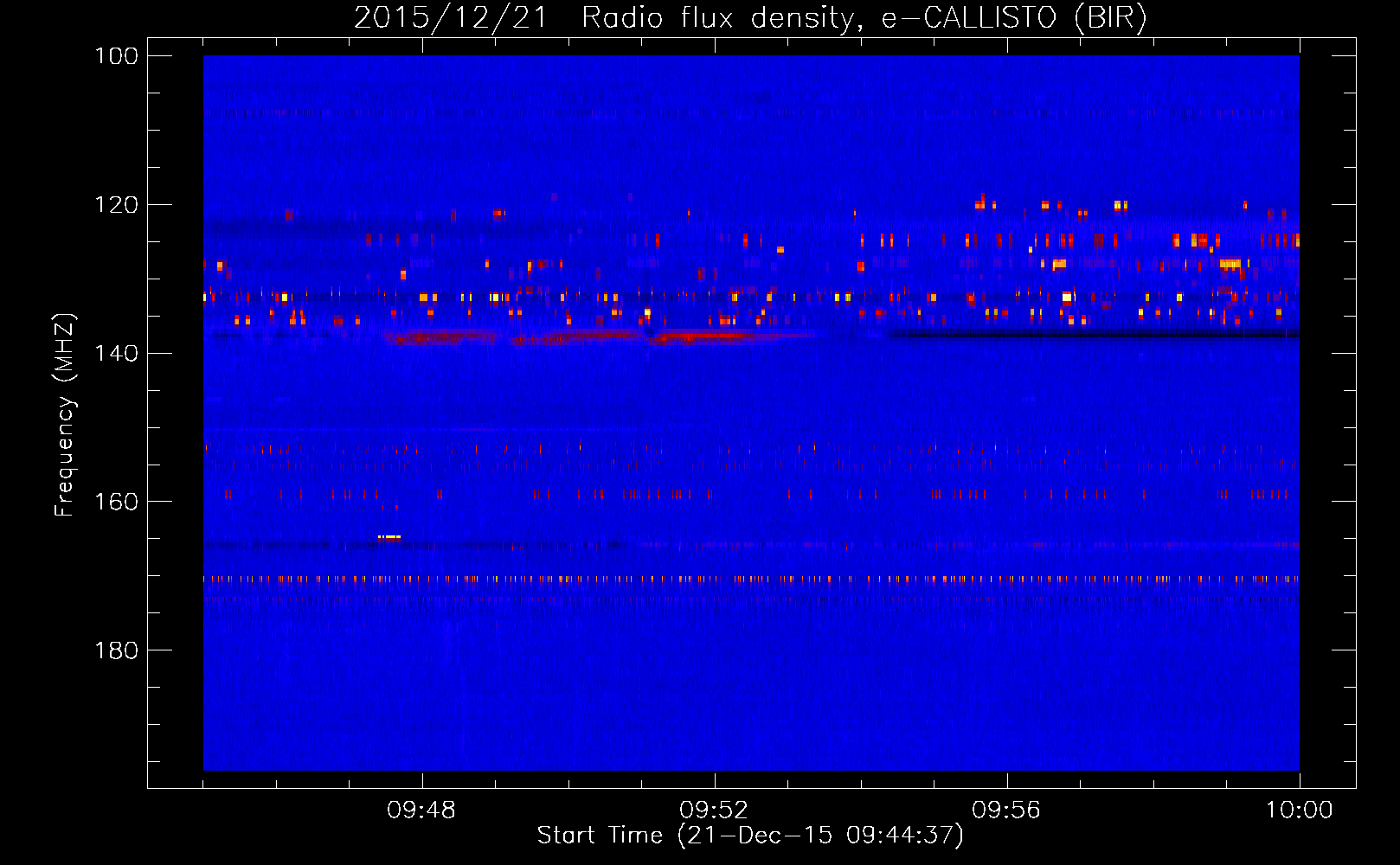The height and width of the screenshot is (865, 1400).
Task: Click the 180 frequency tick label
Action: (x=117, y=650)
